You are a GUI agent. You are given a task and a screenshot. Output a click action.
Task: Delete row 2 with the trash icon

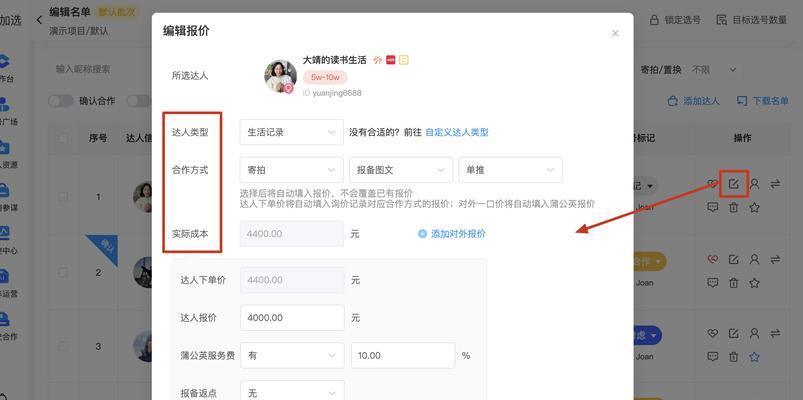[734, 283]
